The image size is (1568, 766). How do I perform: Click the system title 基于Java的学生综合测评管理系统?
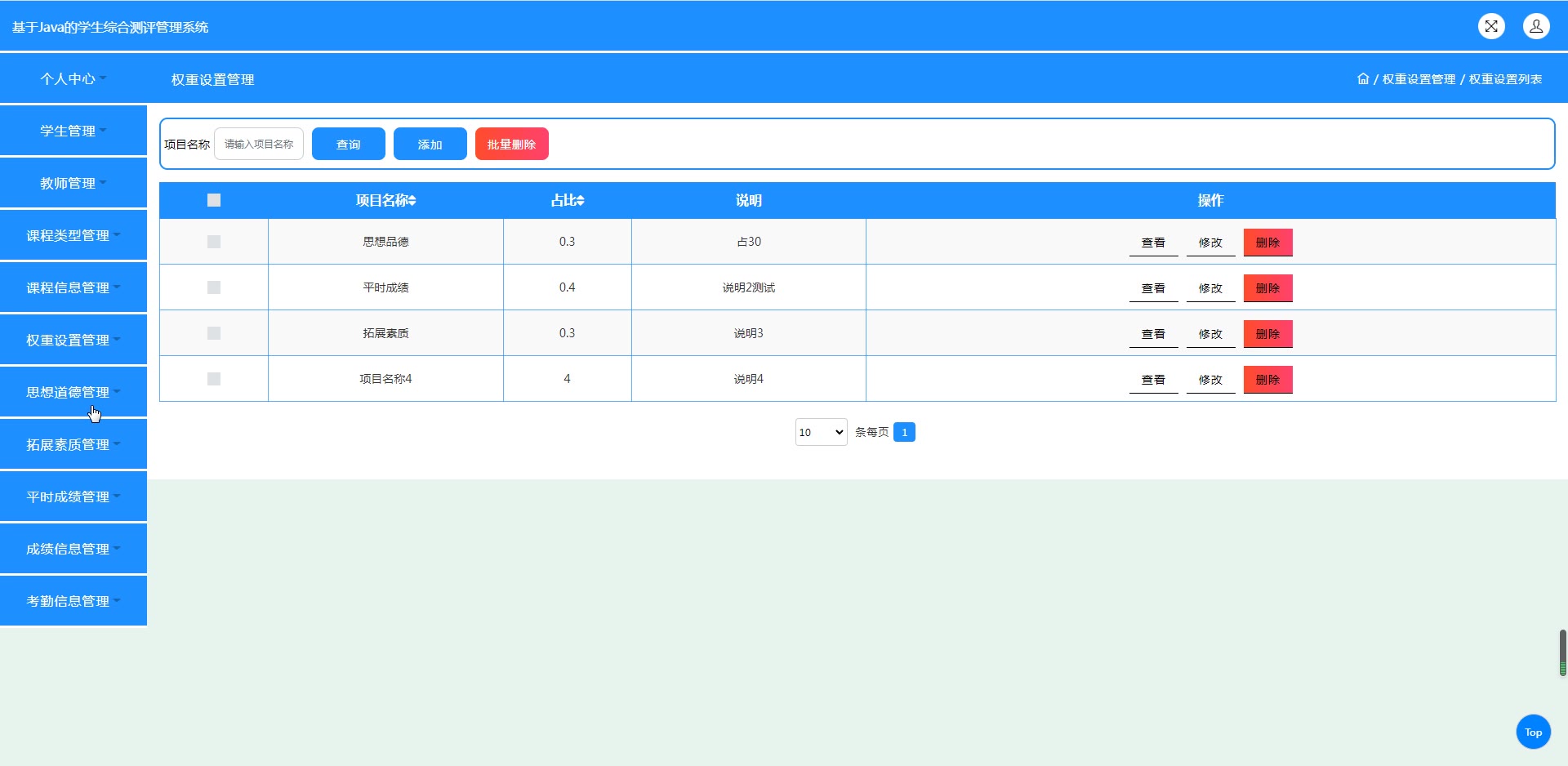point(110,27)
